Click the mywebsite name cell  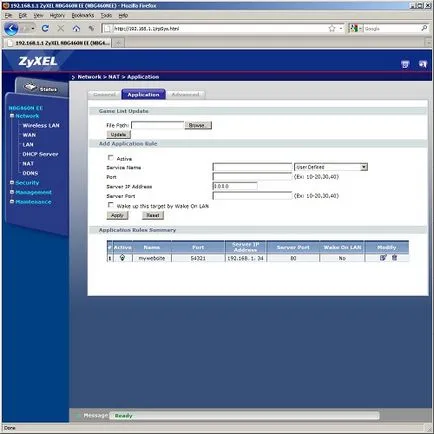coord(152,258)
